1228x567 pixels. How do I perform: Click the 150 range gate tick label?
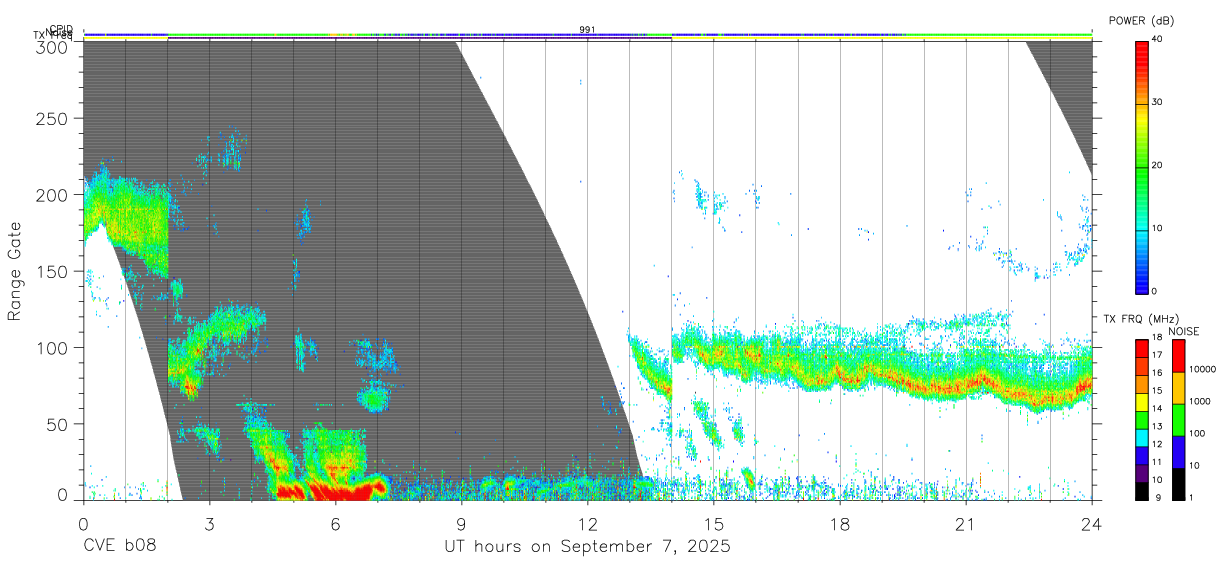coord(53,272)
